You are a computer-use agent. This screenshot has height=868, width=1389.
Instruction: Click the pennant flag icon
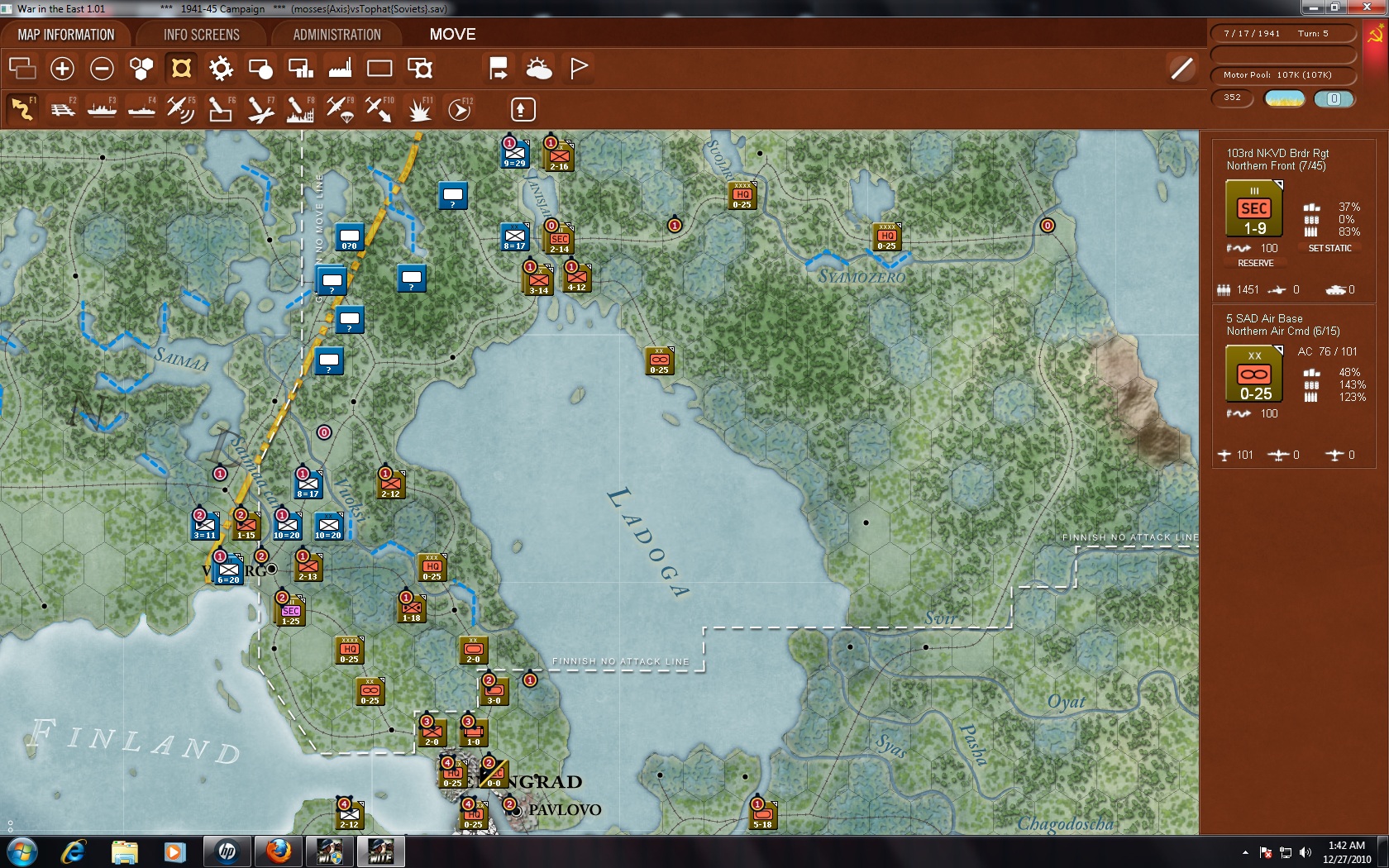[579, 68]
